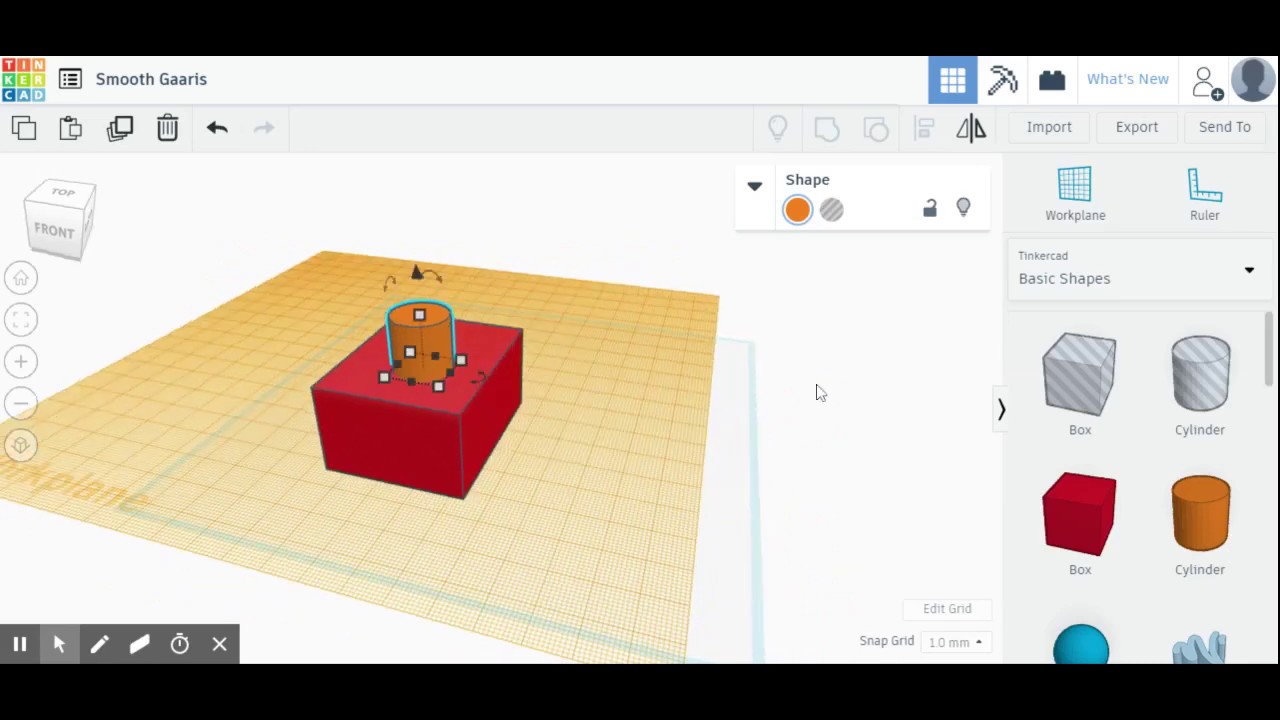Group the selected shapes

click(x=827, y=128)
